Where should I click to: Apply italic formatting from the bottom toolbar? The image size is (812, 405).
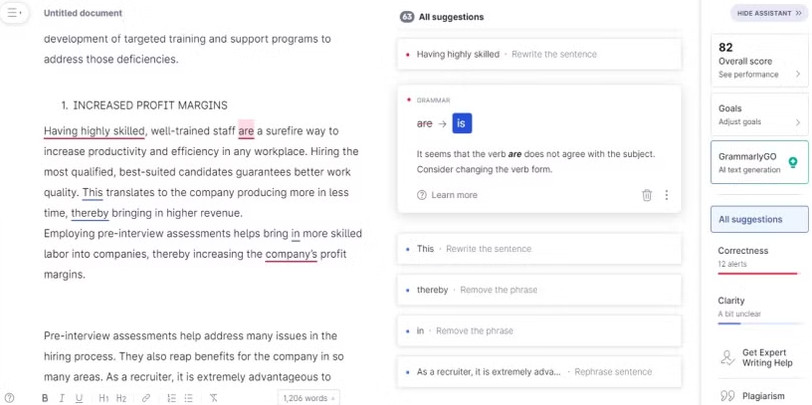pos(62,398)
